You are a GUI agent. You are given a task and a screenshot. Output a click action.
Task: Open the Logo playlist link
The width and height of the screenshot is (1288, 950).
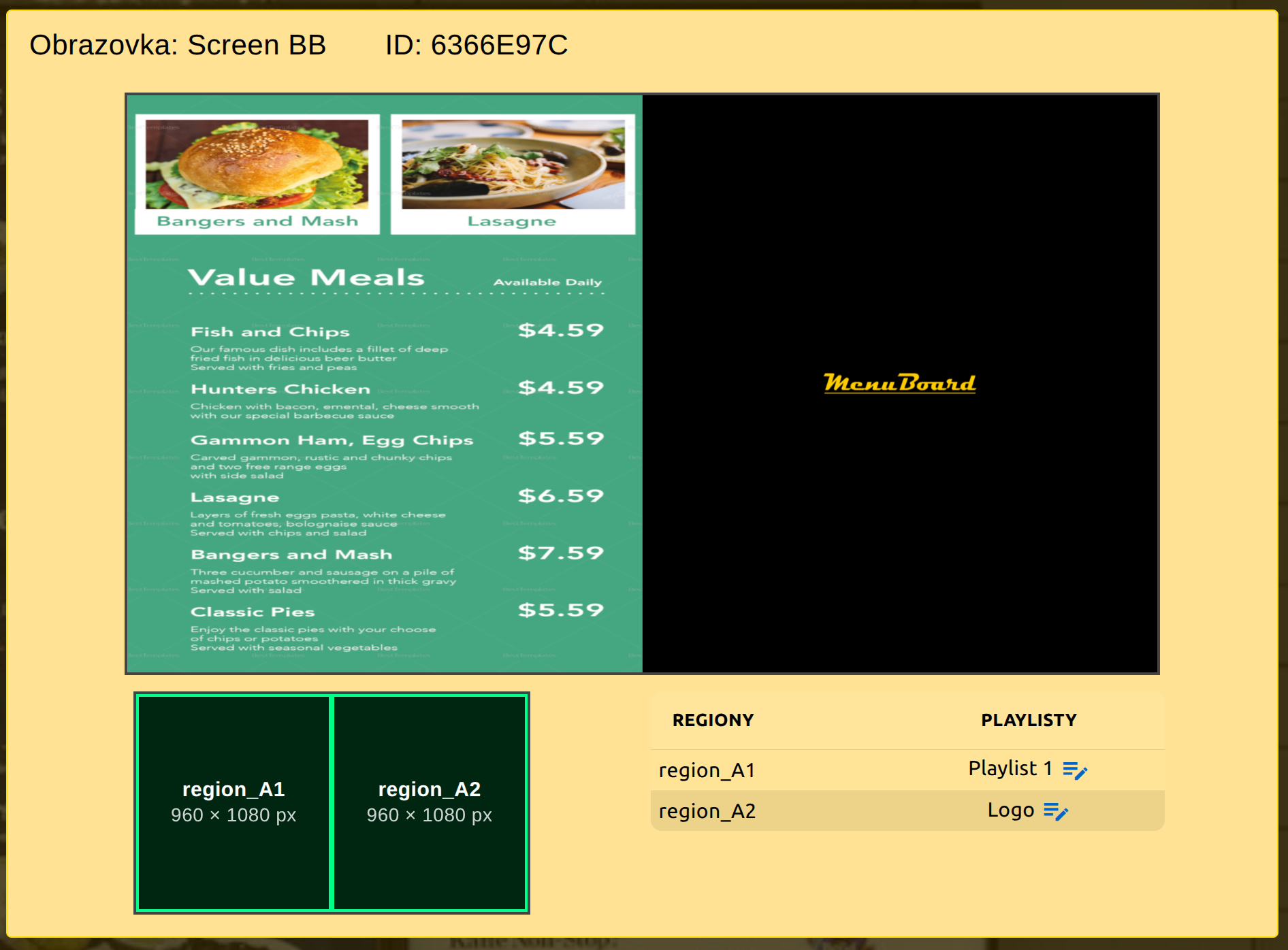pyautogui.click(x=1010, y=810)
